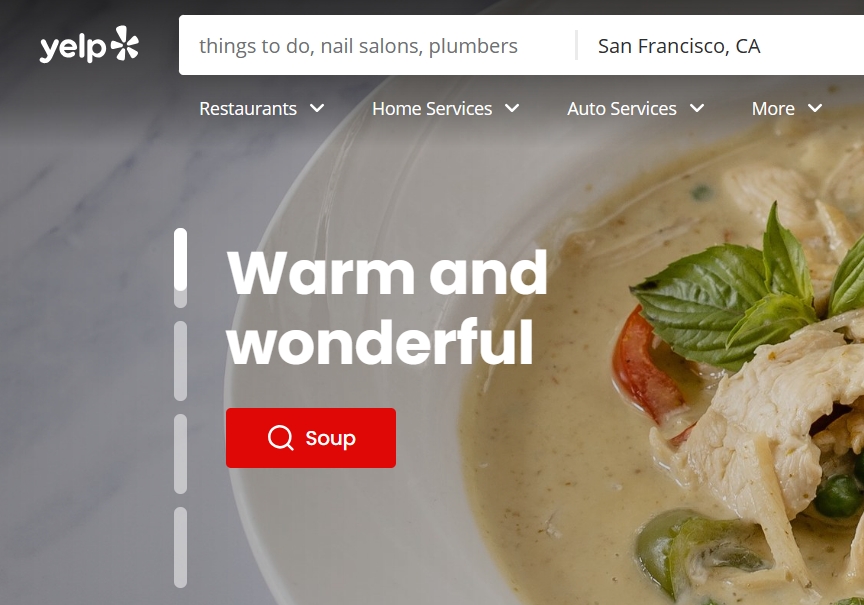This screenshot has height=605, width=864.
Task: Open the Home Services menu label
Action: pyautogui.click(x=432, y=109)
